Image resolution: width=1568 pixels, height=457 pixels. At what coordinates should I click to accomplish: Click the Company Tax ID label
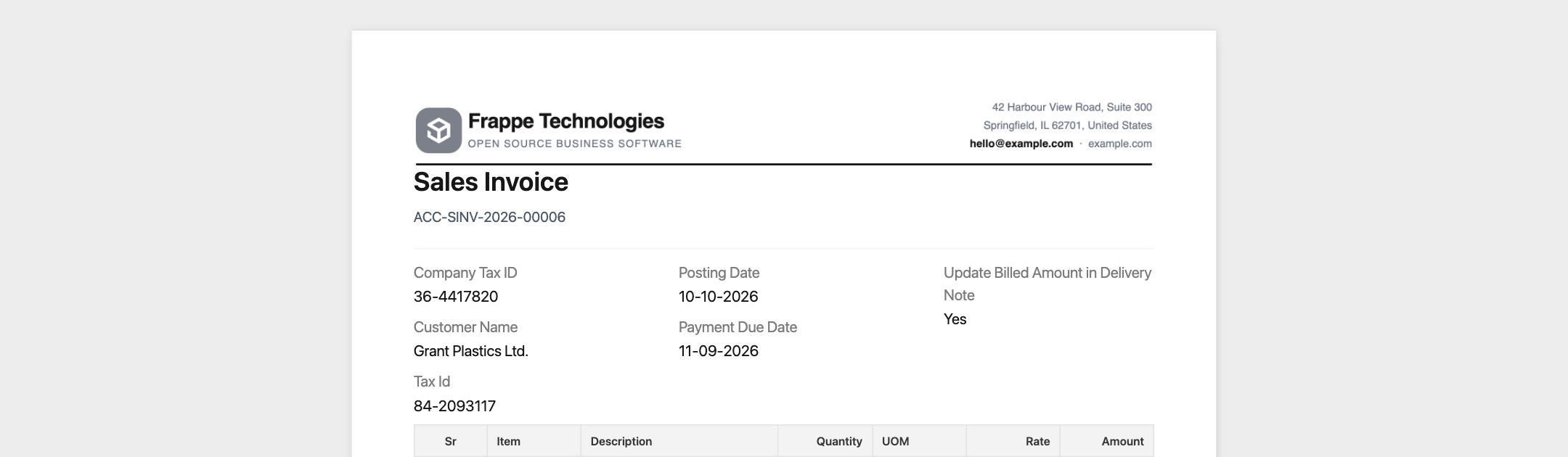[x=465, y=273]
